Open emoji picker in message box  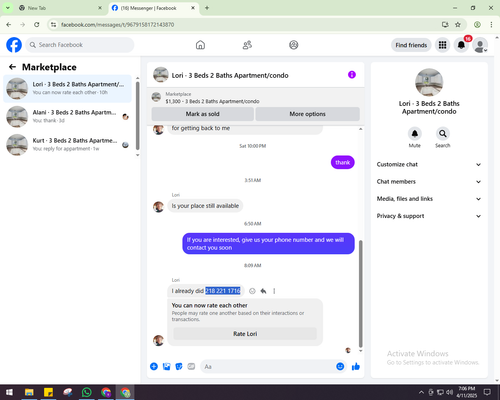(x=340, y=367)
